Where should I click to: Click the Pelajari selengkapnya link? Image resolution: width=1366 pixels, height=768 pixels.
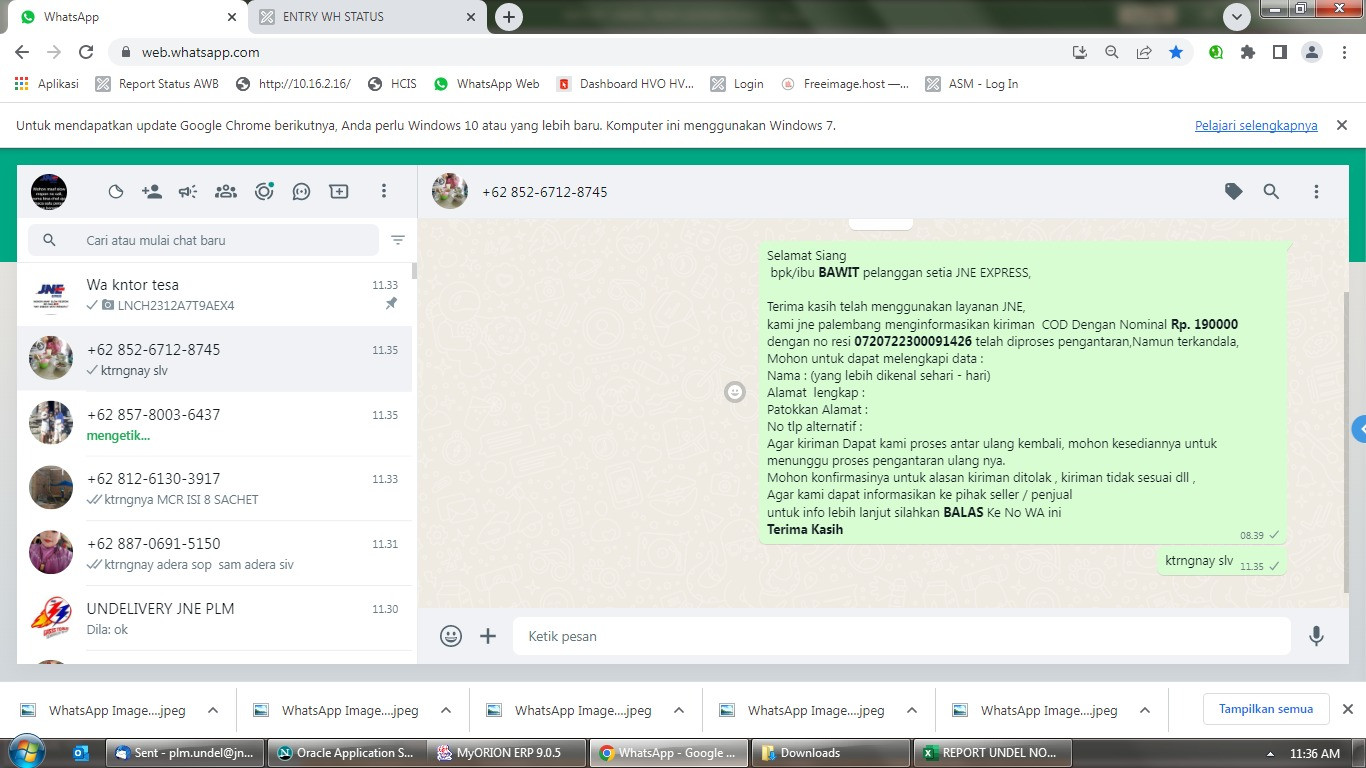tap(1256, 126)
